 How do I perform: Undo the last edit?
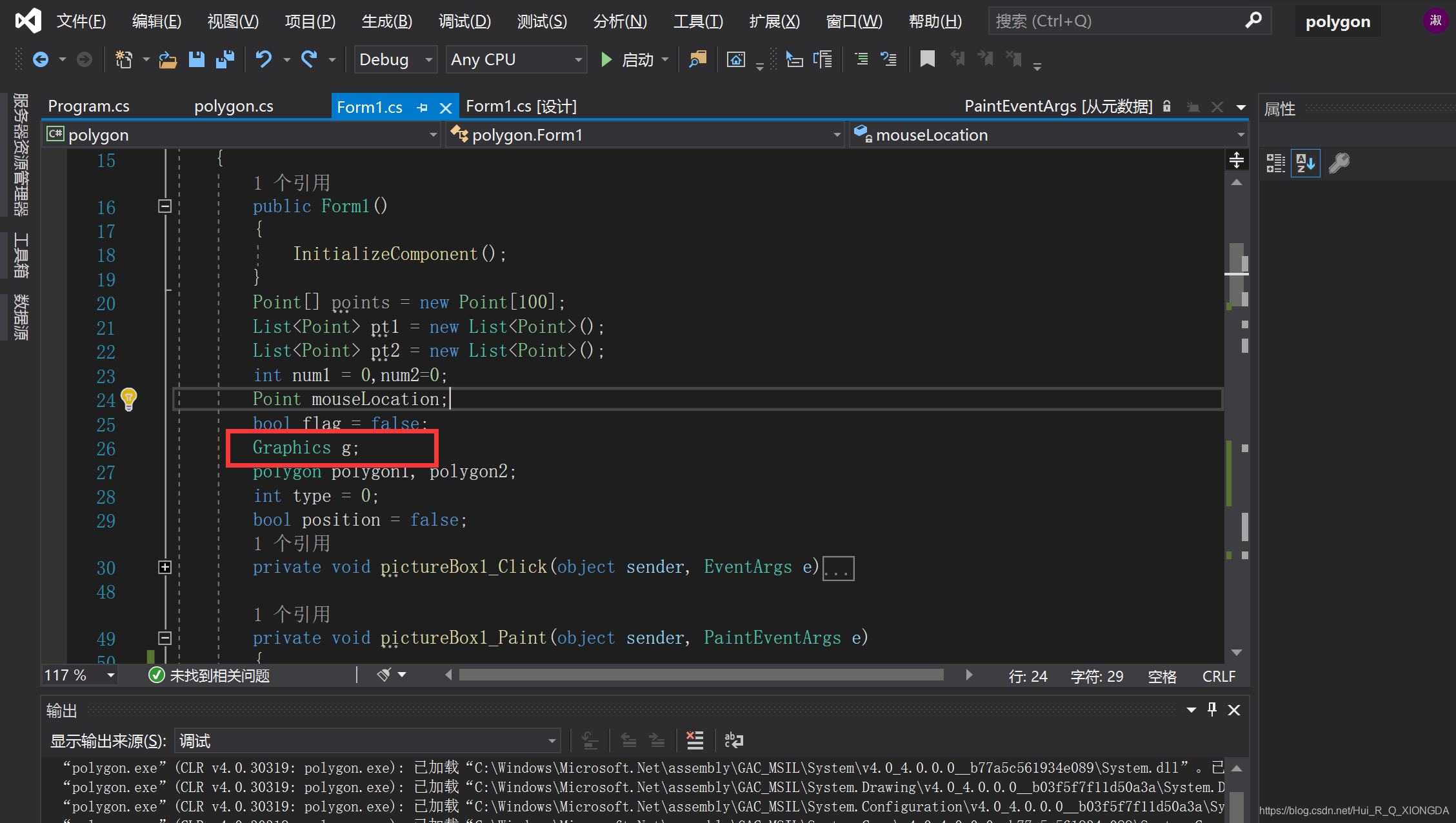point(263,60)
